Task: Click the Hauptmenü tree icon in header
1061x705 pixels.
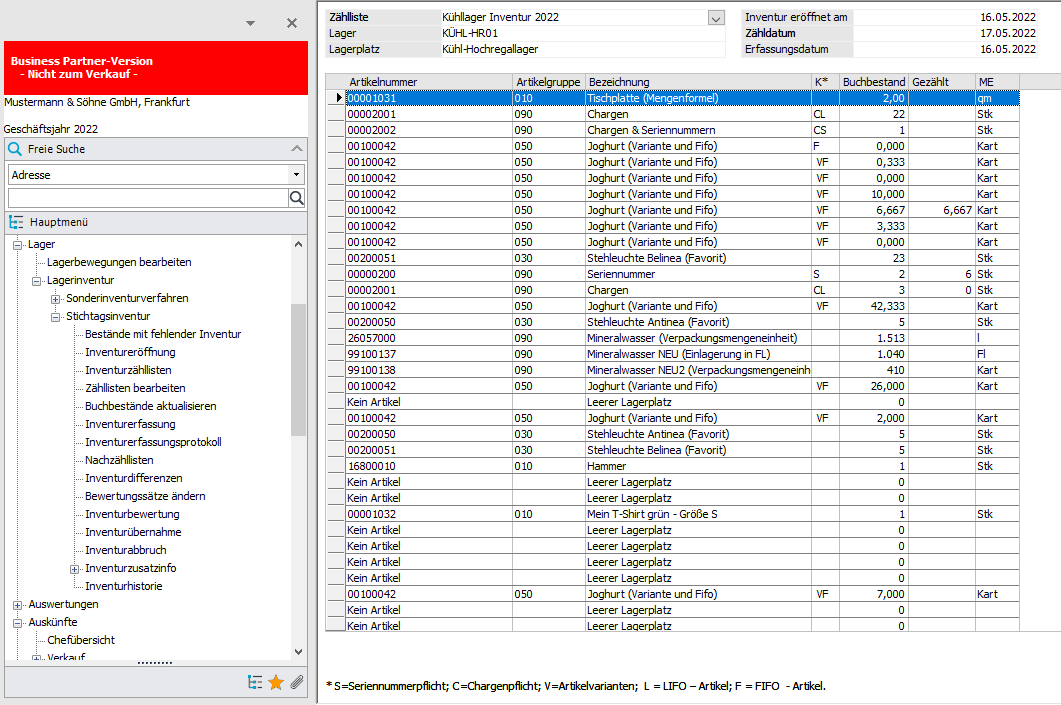Action: pos(16,222)
